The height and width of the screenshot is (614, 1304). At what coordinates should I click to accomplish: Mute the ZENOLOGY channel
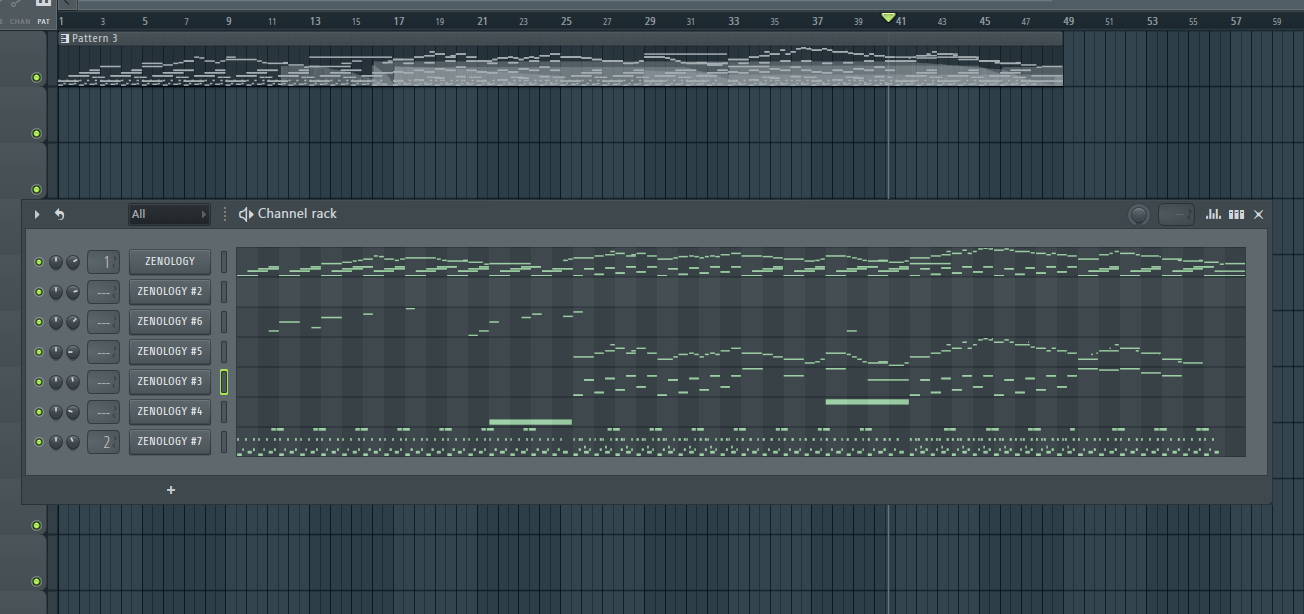click(x=39, y=262)
